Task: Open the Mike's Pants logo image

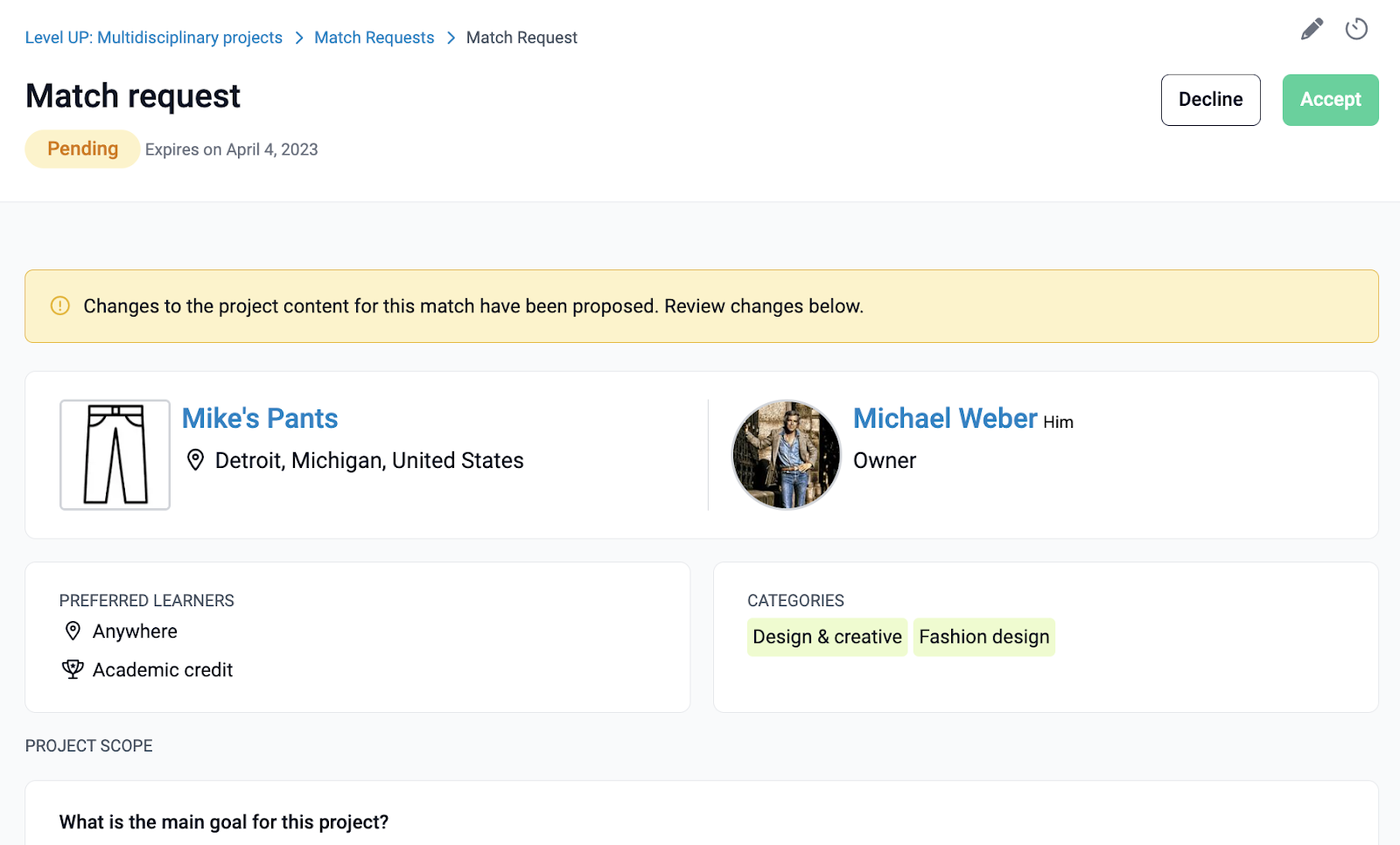Action: pyautogui.click(x=115, y=455)
